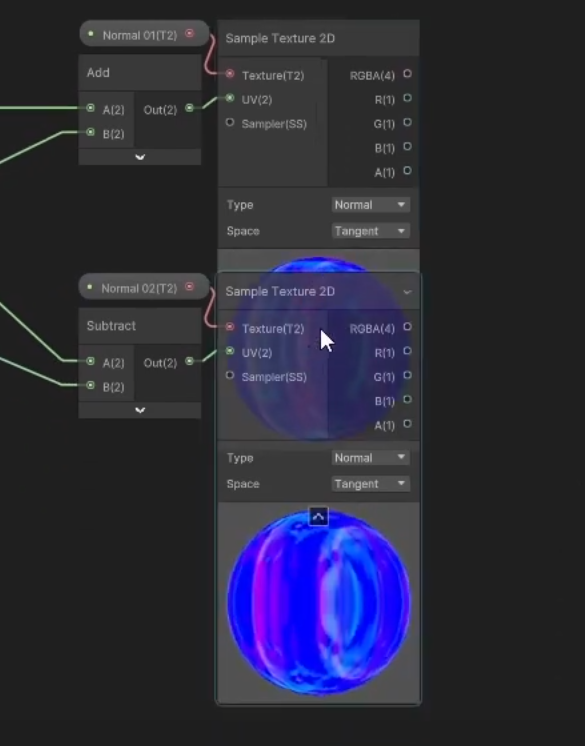Image resolution: width=585 pixels, height=746 pixels.
Task: Click B(1) output port on lower Sample Texture 2D
Action: pos(407,400)
